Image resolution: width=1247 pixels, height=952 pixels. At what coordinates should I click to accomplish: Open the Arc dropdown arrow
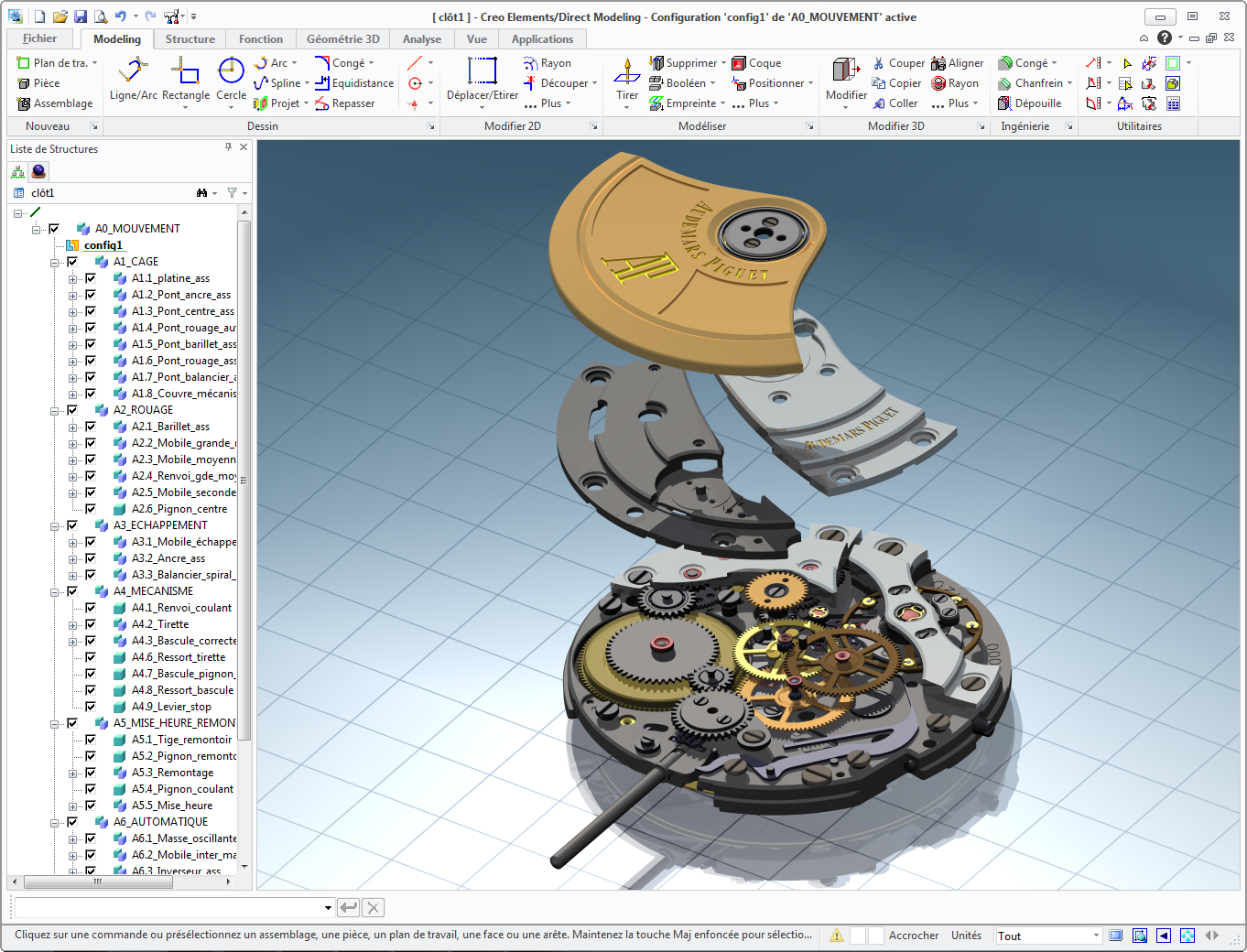click(x=295, y=63)
